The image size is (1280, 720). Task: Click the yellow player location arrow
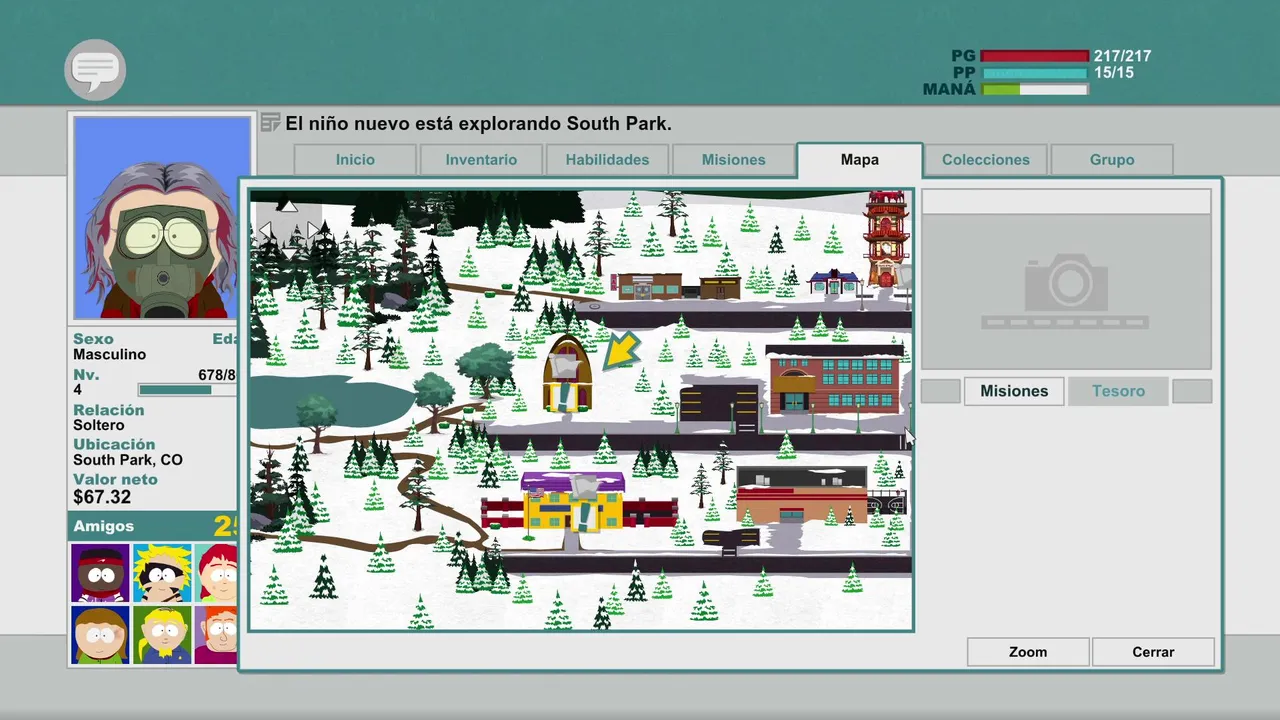621,350
